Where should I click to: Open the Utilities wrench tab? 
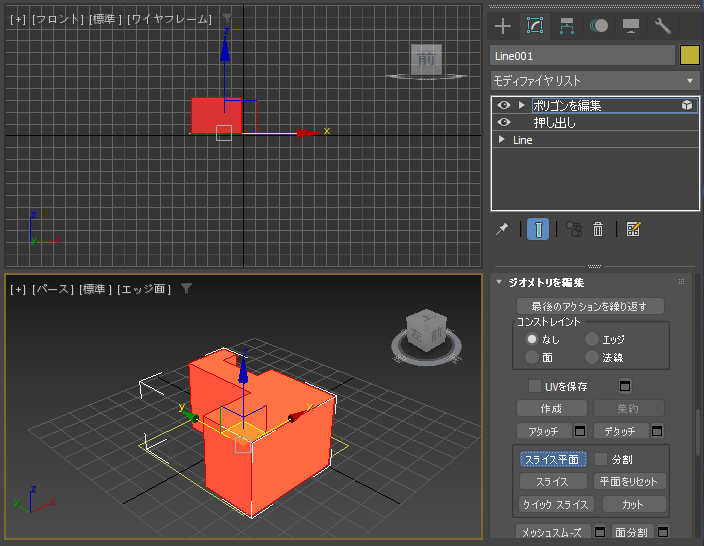click(x=663, y=26)
